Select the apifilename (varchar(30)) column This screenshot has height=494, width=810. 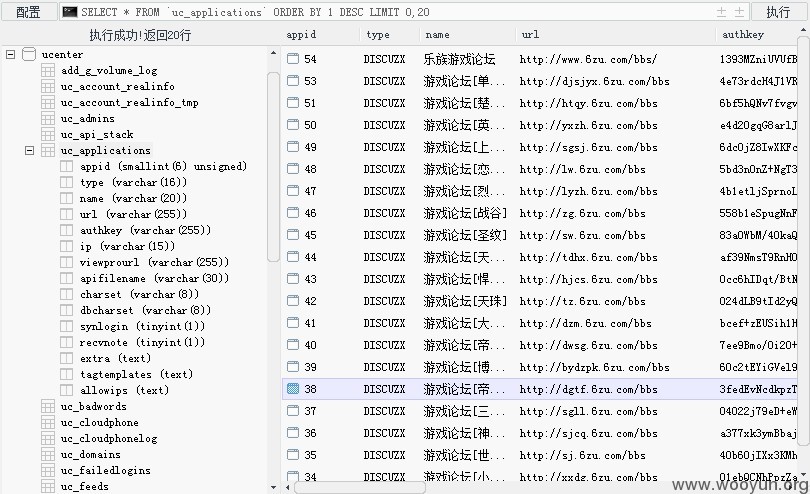[154, 279]
